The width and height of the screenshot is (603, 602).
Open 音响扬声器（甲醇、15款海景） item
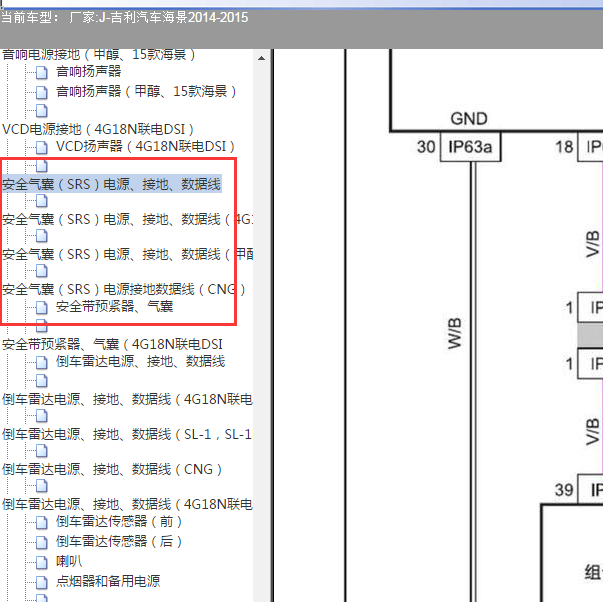[x=146, y=92]
